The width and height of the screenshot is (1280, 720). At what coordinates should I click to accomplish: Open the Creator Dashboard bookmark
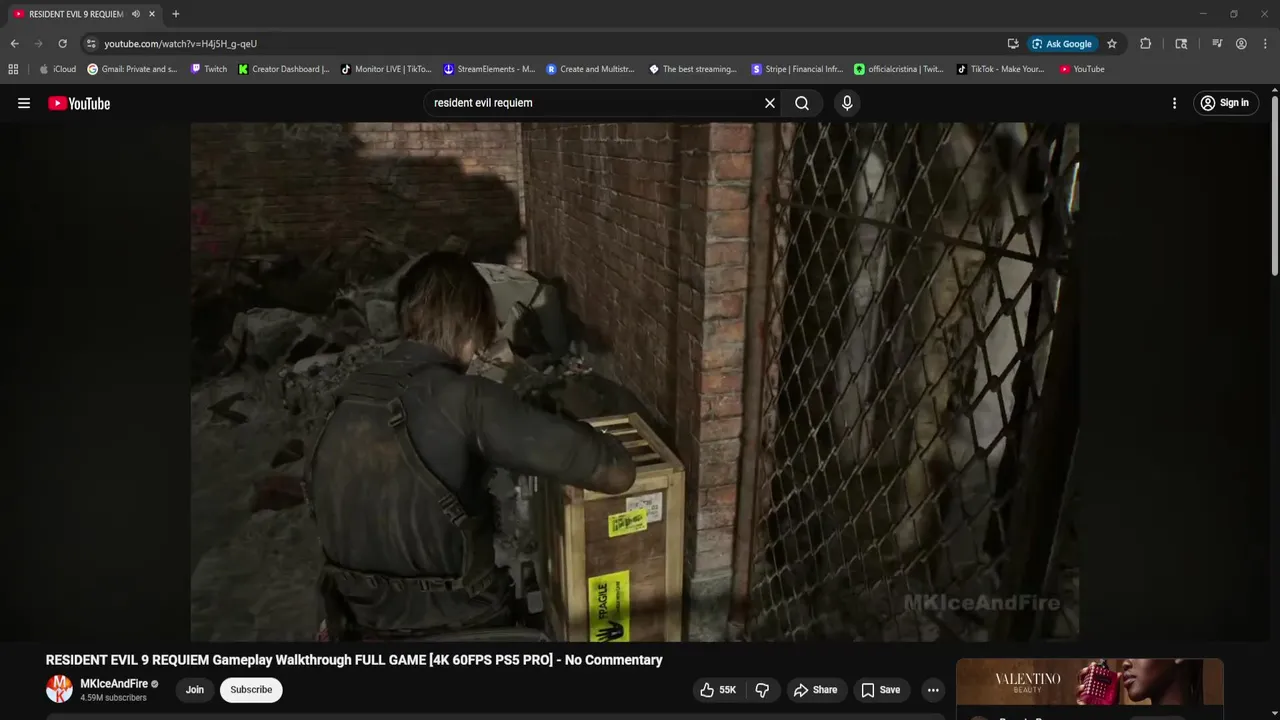[x=284, y=69]
